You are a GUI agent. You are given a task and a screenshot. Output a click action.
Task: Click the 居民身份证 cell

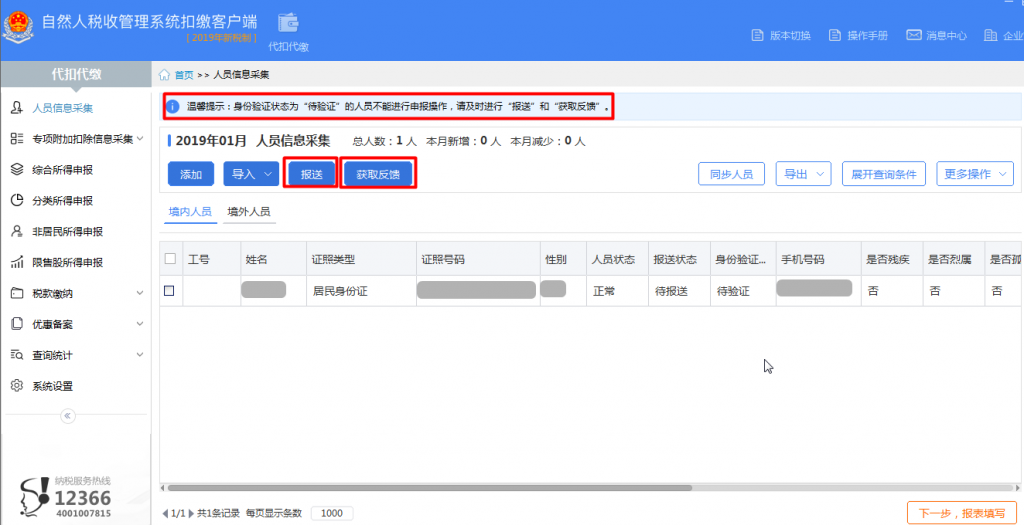coord(362,291)
